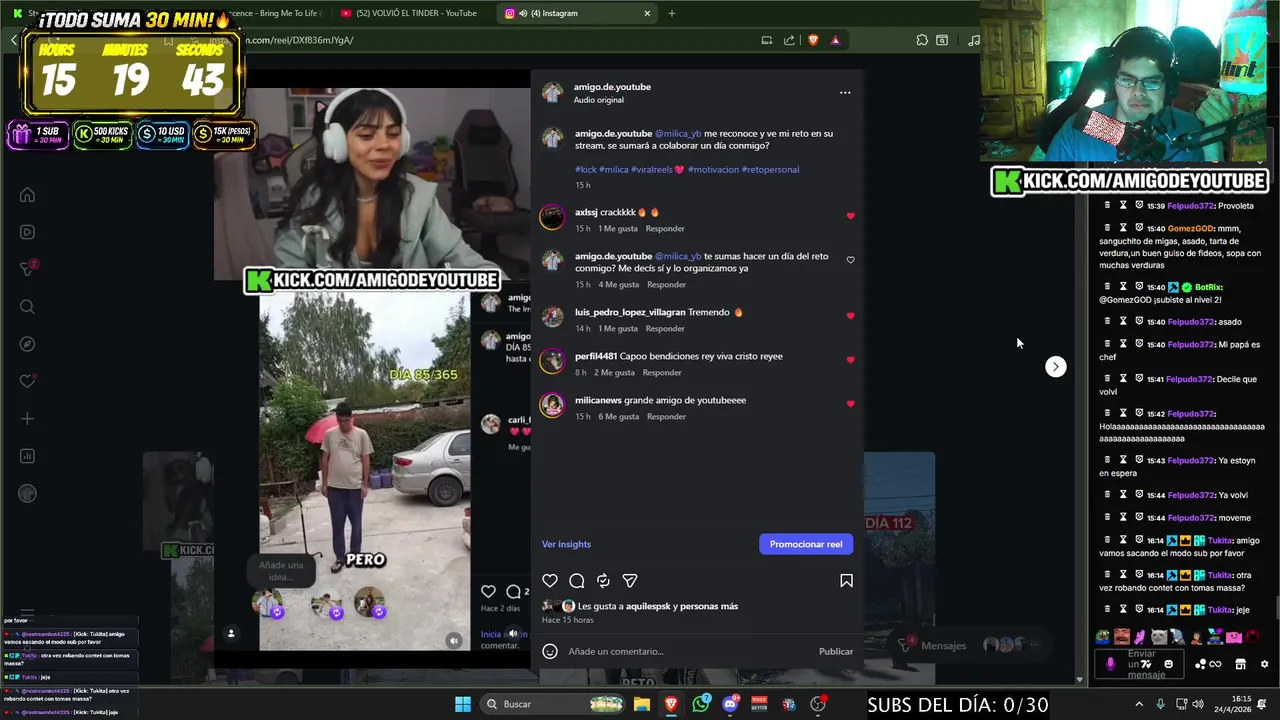Screen dimensions: 1280x720
Task: Open a new browser tab
Action: pos(671,13)
